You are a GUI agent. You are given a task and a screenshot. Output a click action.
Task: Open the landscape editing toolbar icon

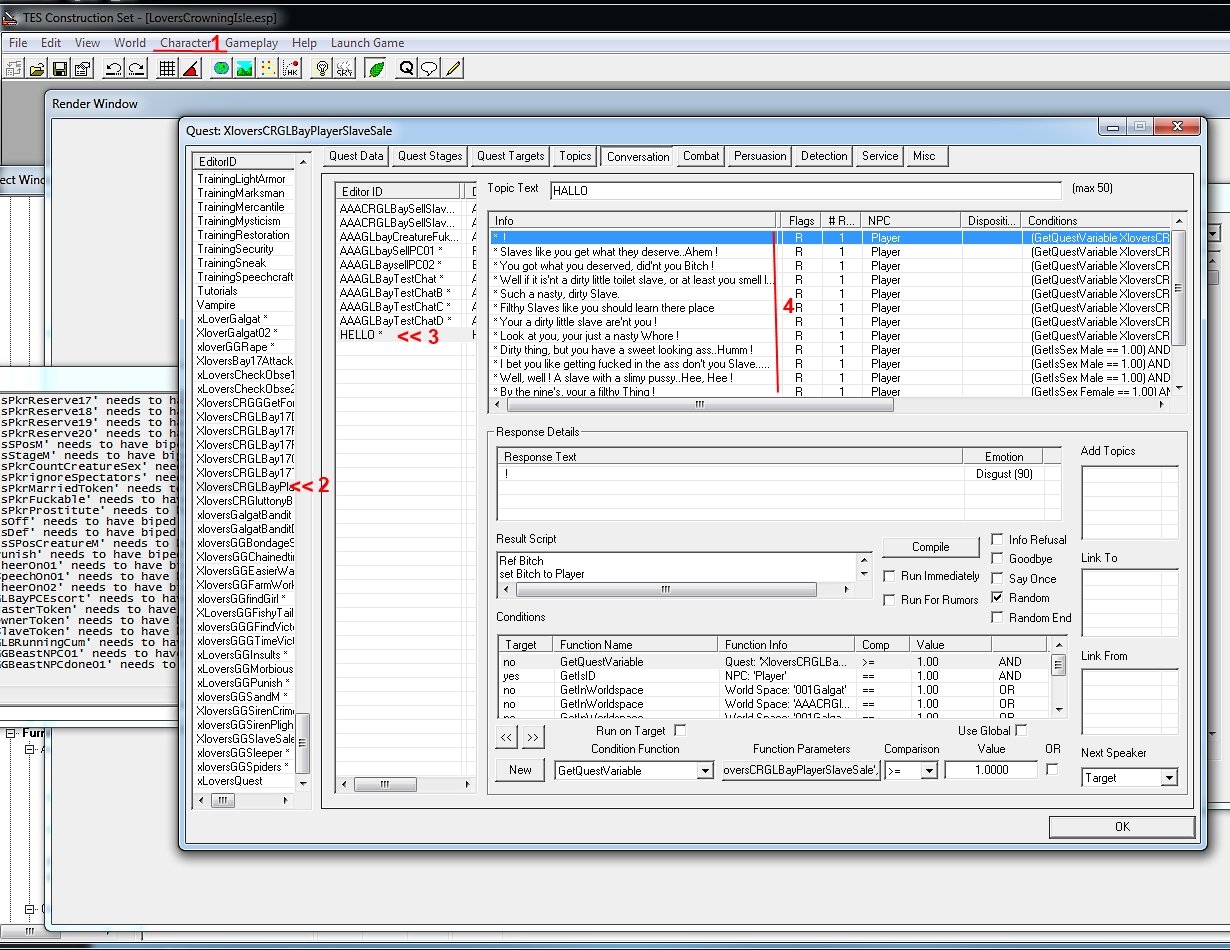244,68
